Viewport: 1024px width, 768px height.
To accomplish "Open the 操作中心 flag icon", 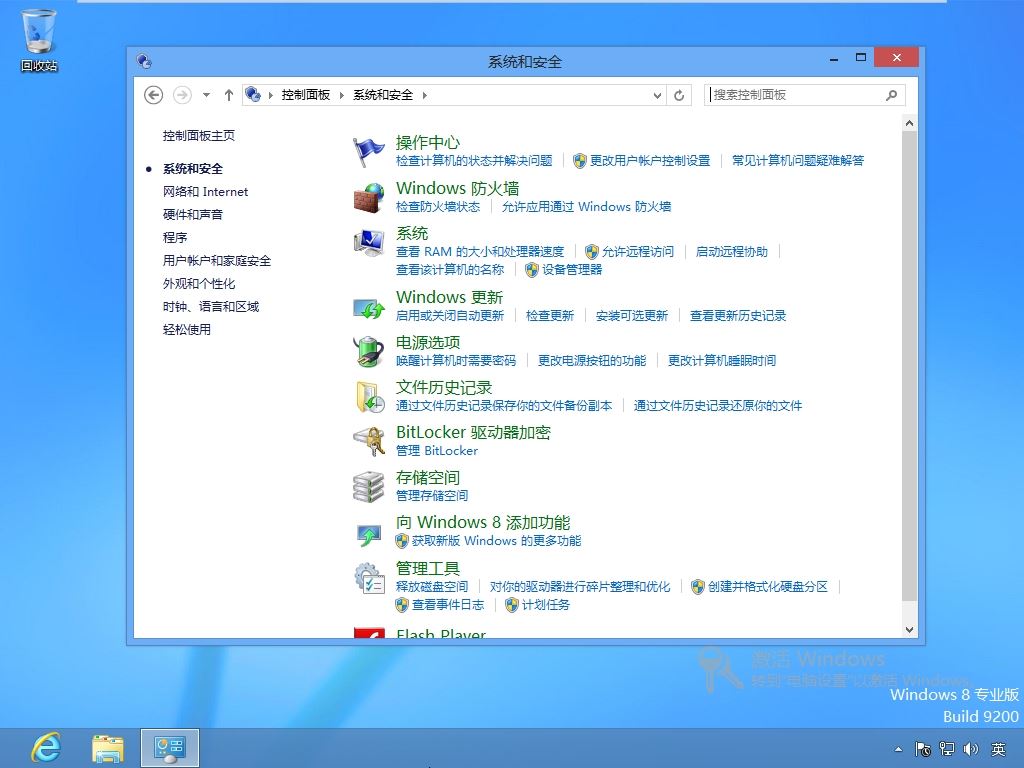I will pos(369,152).
